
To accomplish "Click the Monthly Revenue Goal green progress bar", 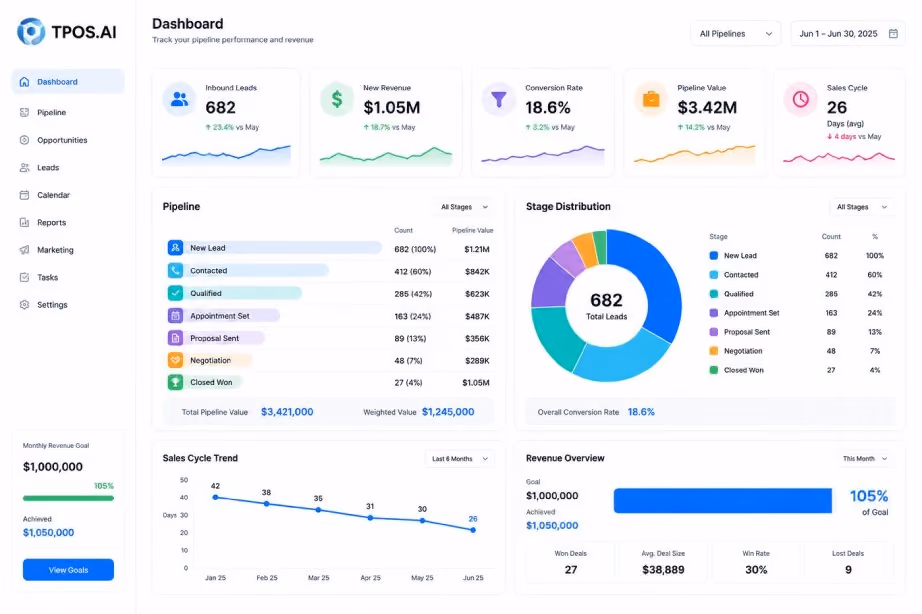I will [68, 498].
